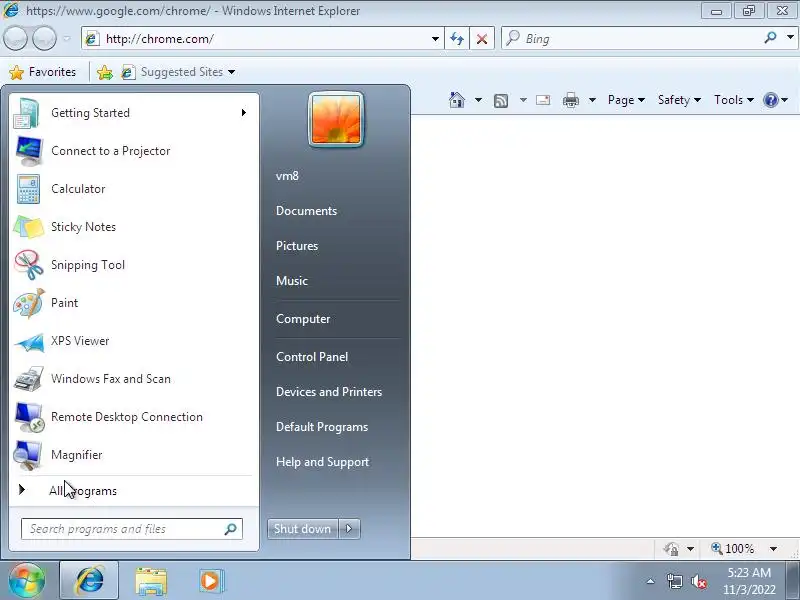The image size is (800, 600).
Task: Expand Getting Started submenu arrow
Action: tap(244, 113)
